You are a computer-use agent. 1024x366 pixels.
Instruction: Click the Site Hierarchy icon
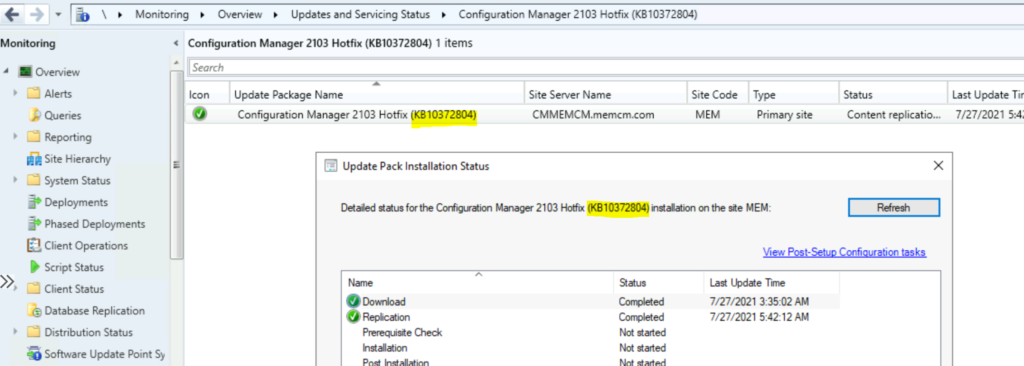[34, 159]
